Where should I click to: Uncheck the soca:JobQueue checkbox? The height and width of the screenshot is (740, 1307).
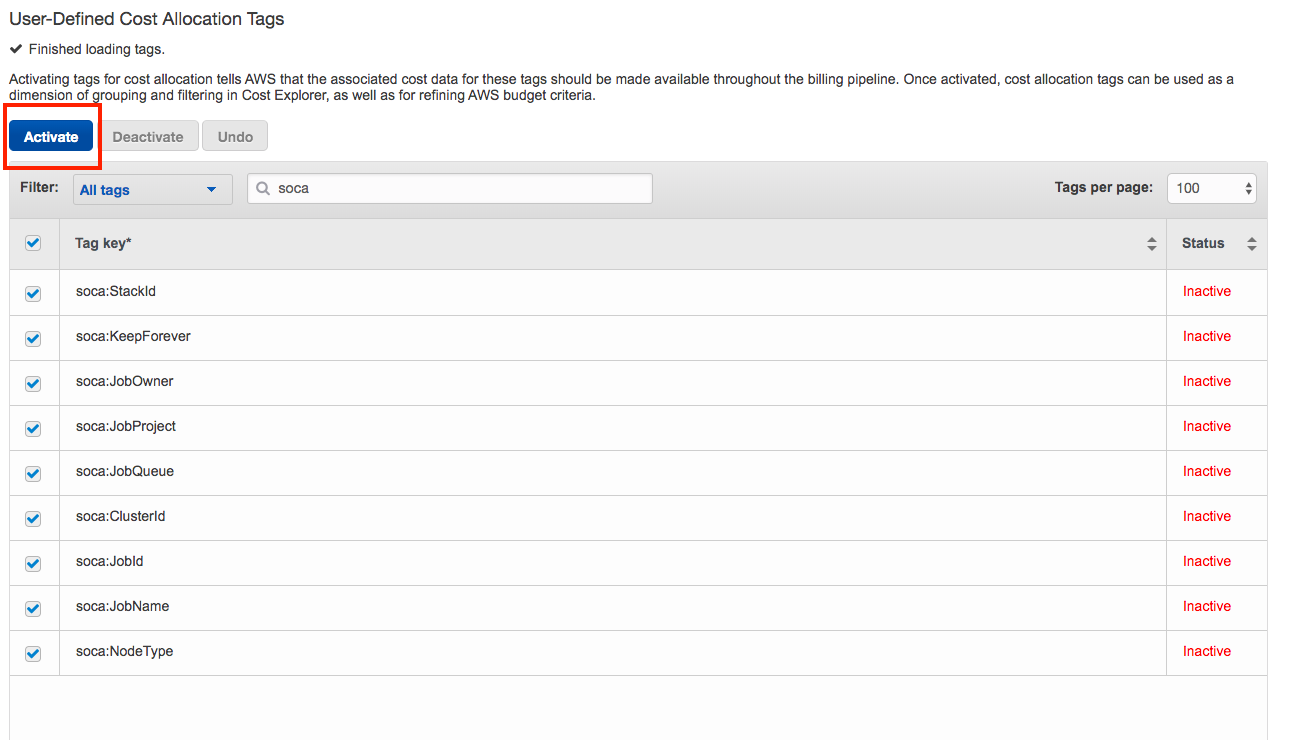point(33,473)
